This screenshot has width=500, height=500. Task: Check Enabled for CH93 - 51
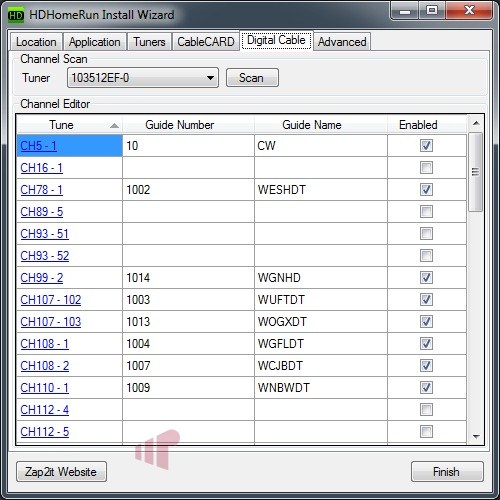(x=426, y=234)
